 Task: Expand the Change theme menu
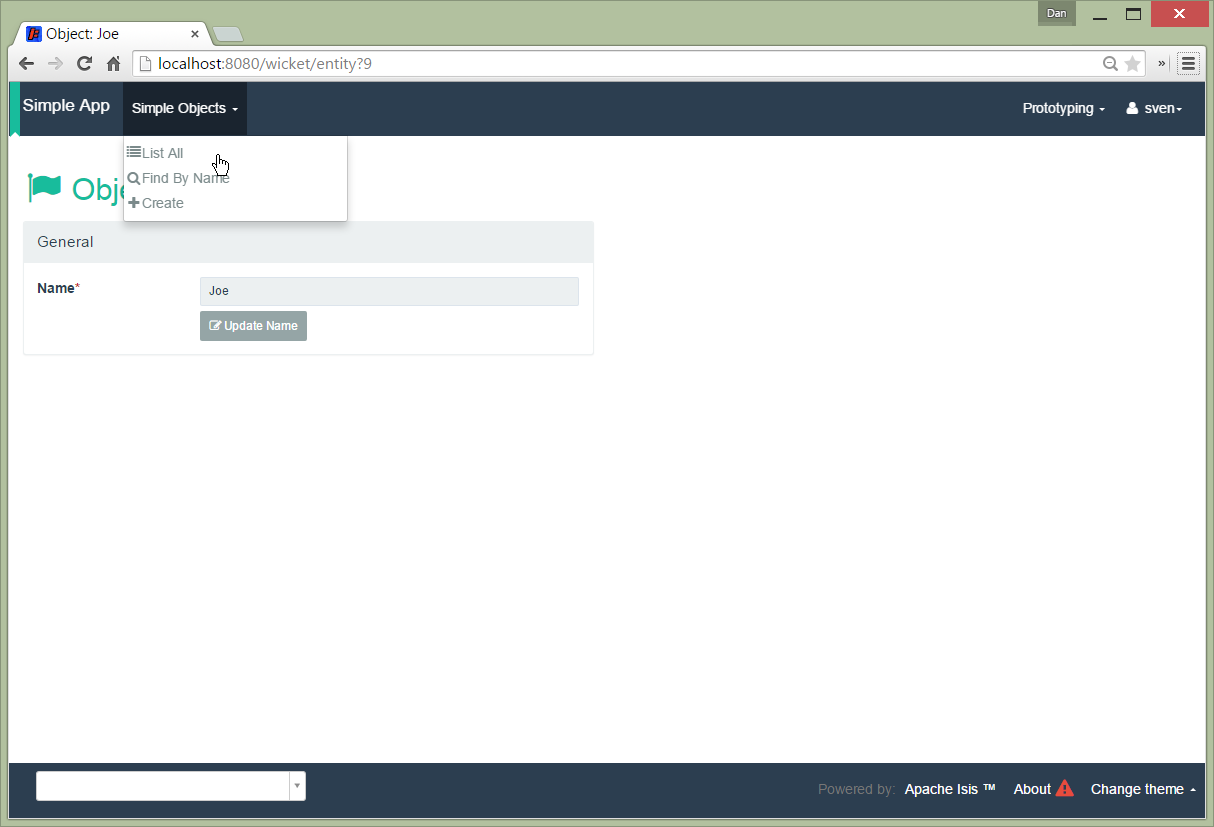1143,789
